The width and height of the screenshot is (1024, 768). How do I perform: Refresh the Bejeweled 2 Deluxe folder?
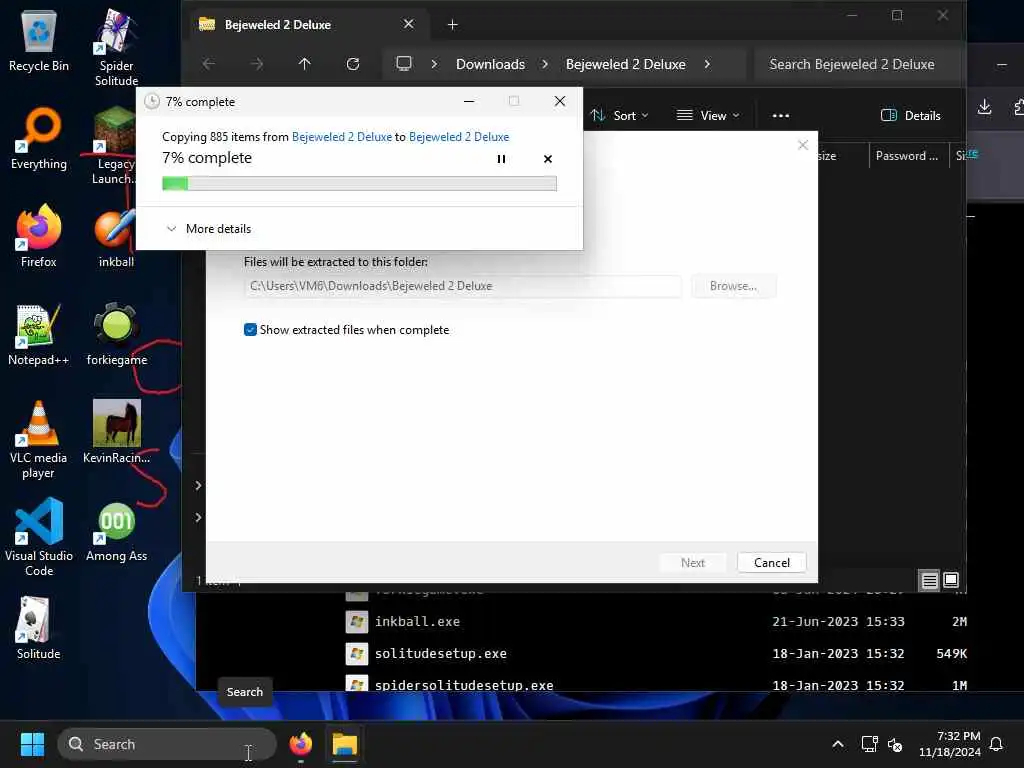pyautogui.click(x=353, y=64)
